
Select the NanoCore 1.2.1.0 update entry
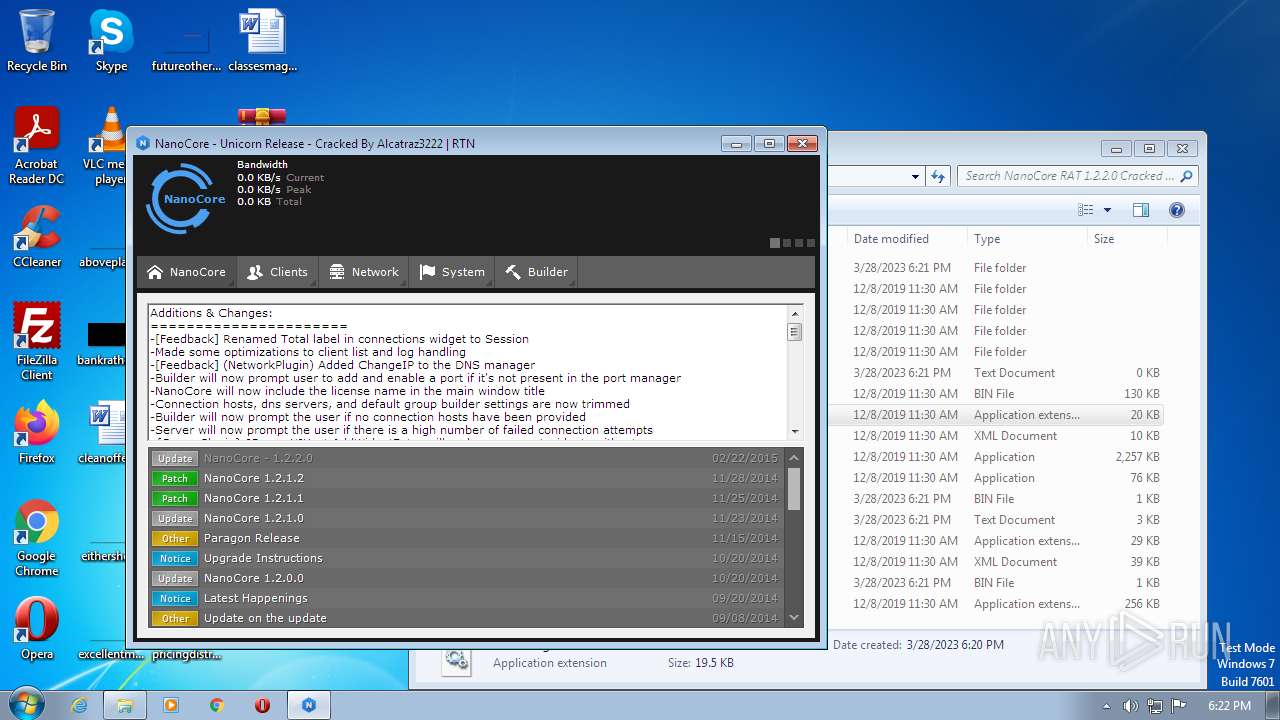(x=468, y=518)
